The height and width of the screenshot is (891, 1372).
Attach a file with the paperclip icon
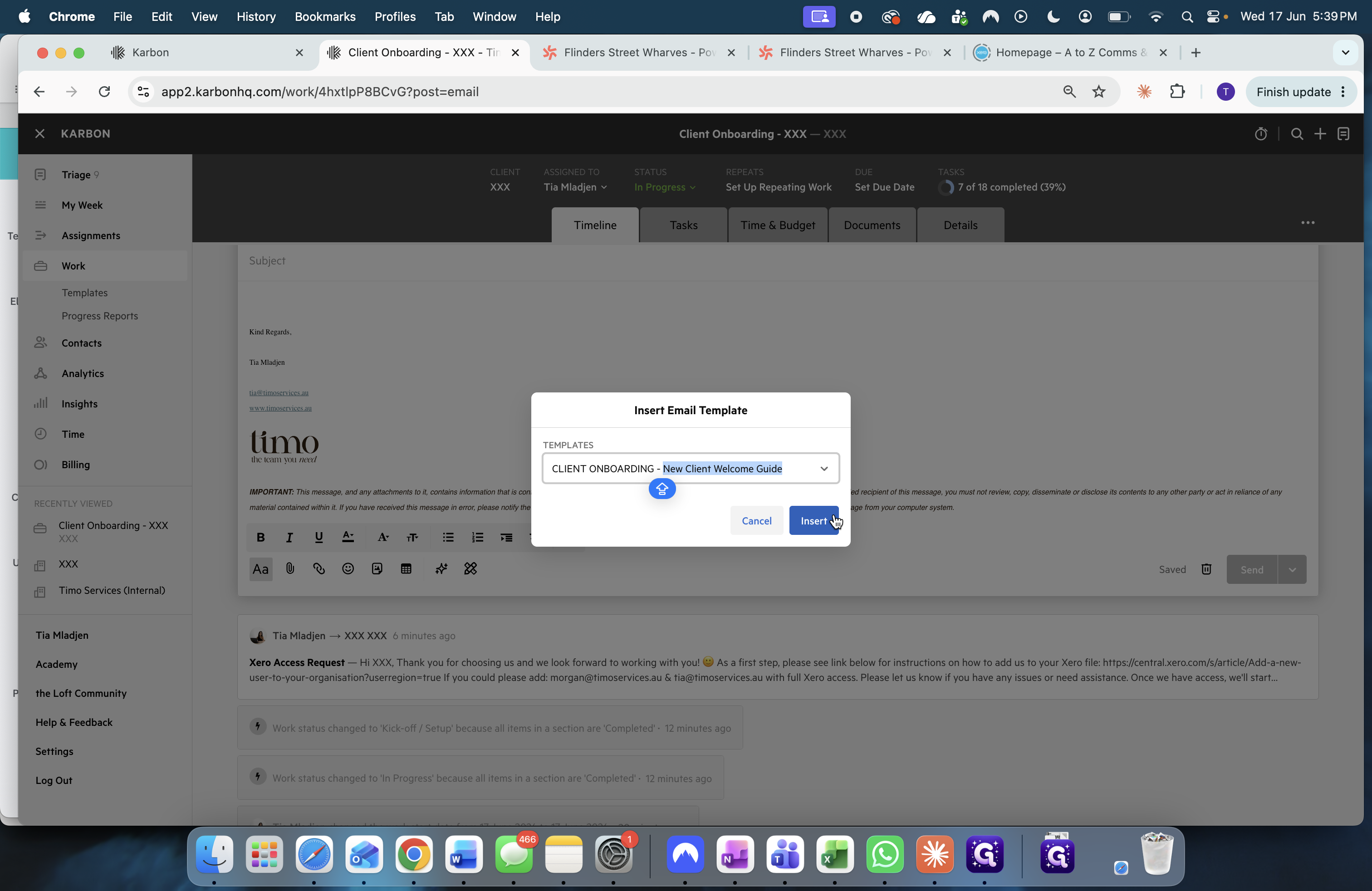(290, 569)
